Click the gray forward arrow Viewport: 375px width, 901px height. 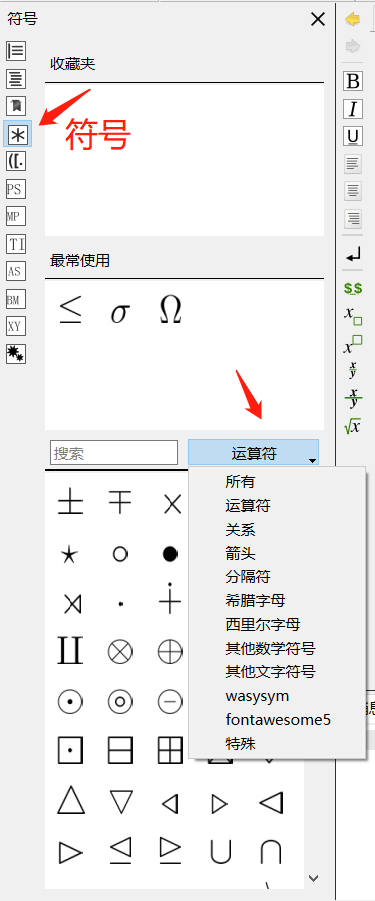tap(353, 46)
